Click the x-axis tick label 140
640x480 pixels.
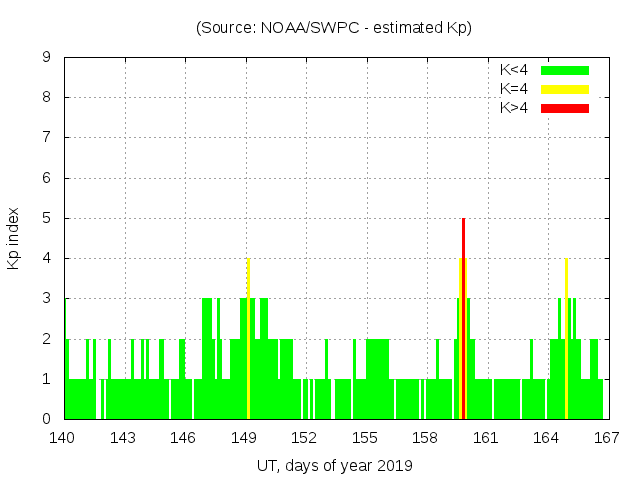pos(64,438)
